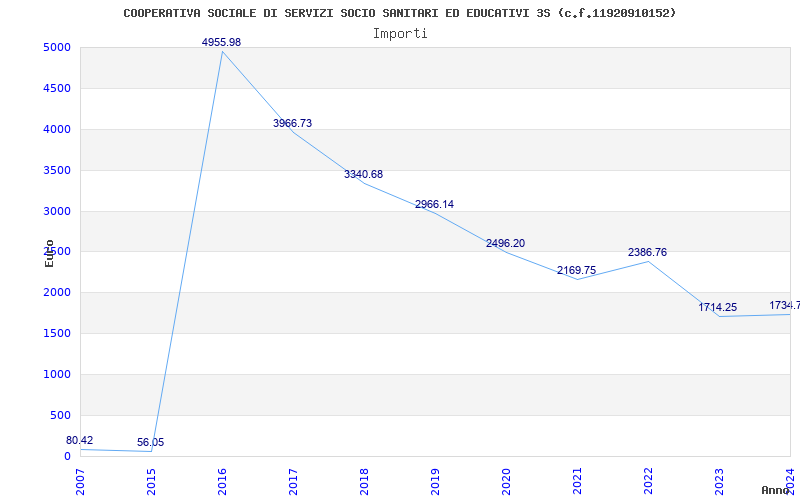
Task: Select the Importi subtitle
Action: 400,34
